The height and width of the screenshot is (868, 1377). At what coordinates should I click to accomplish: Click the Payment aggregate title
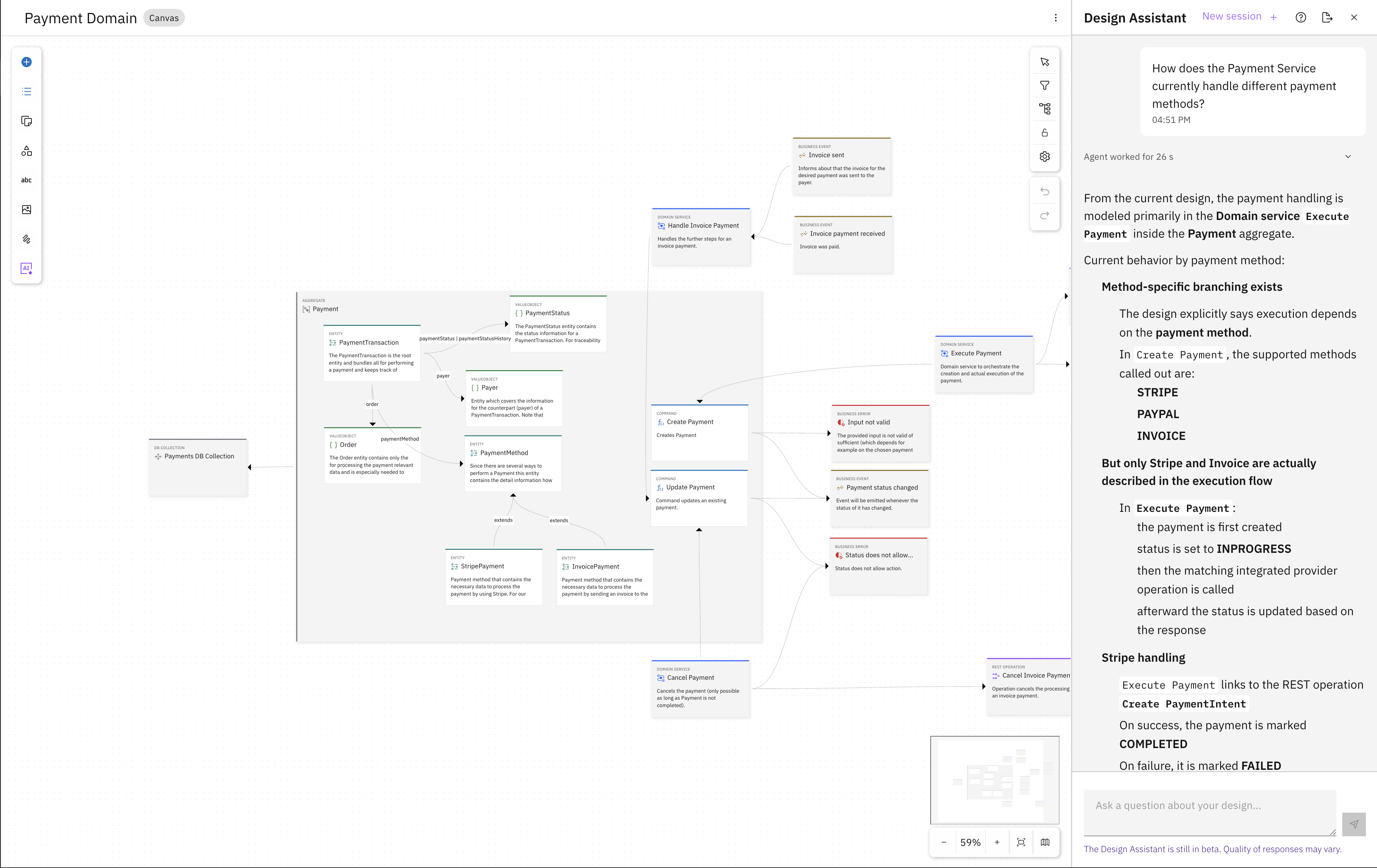tap(325, 309)
